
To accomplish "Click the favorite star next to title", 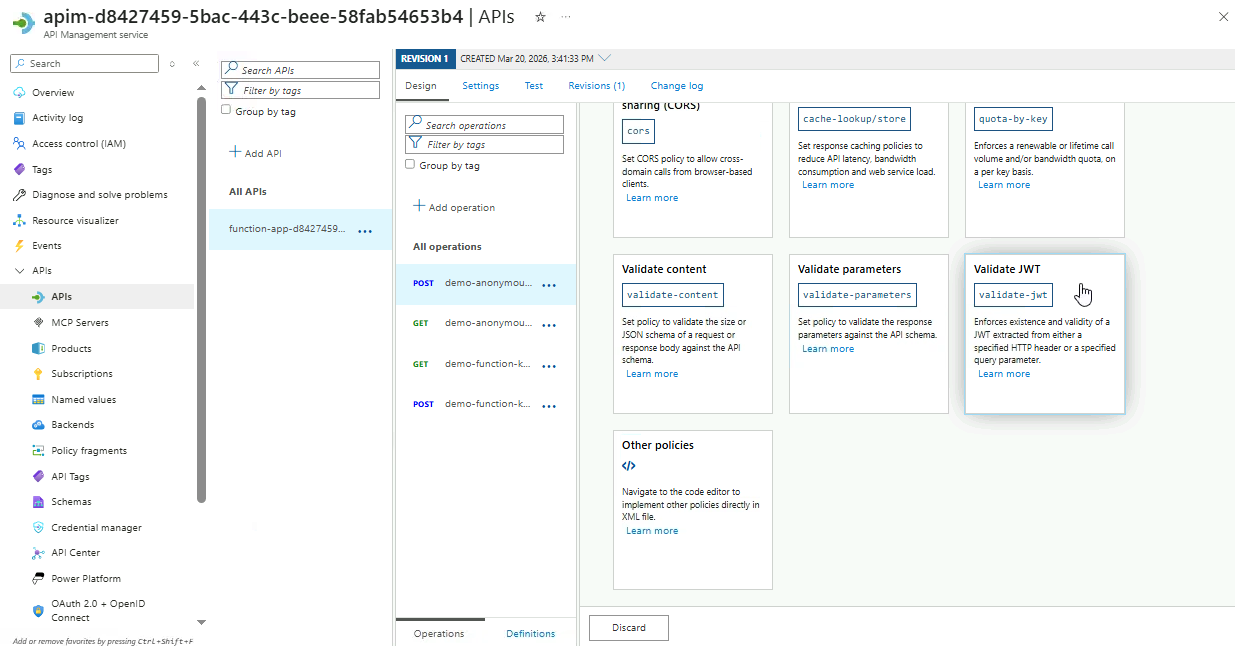I will [x=540, y=17].
